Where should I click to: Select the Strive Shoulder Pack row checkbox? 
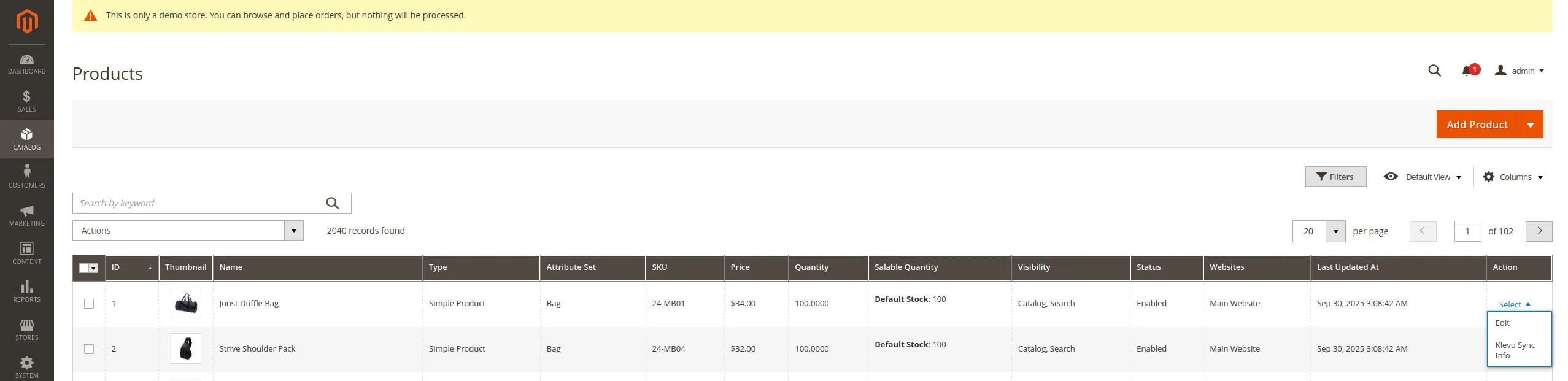pyautogui.click(x=89, y=349)
